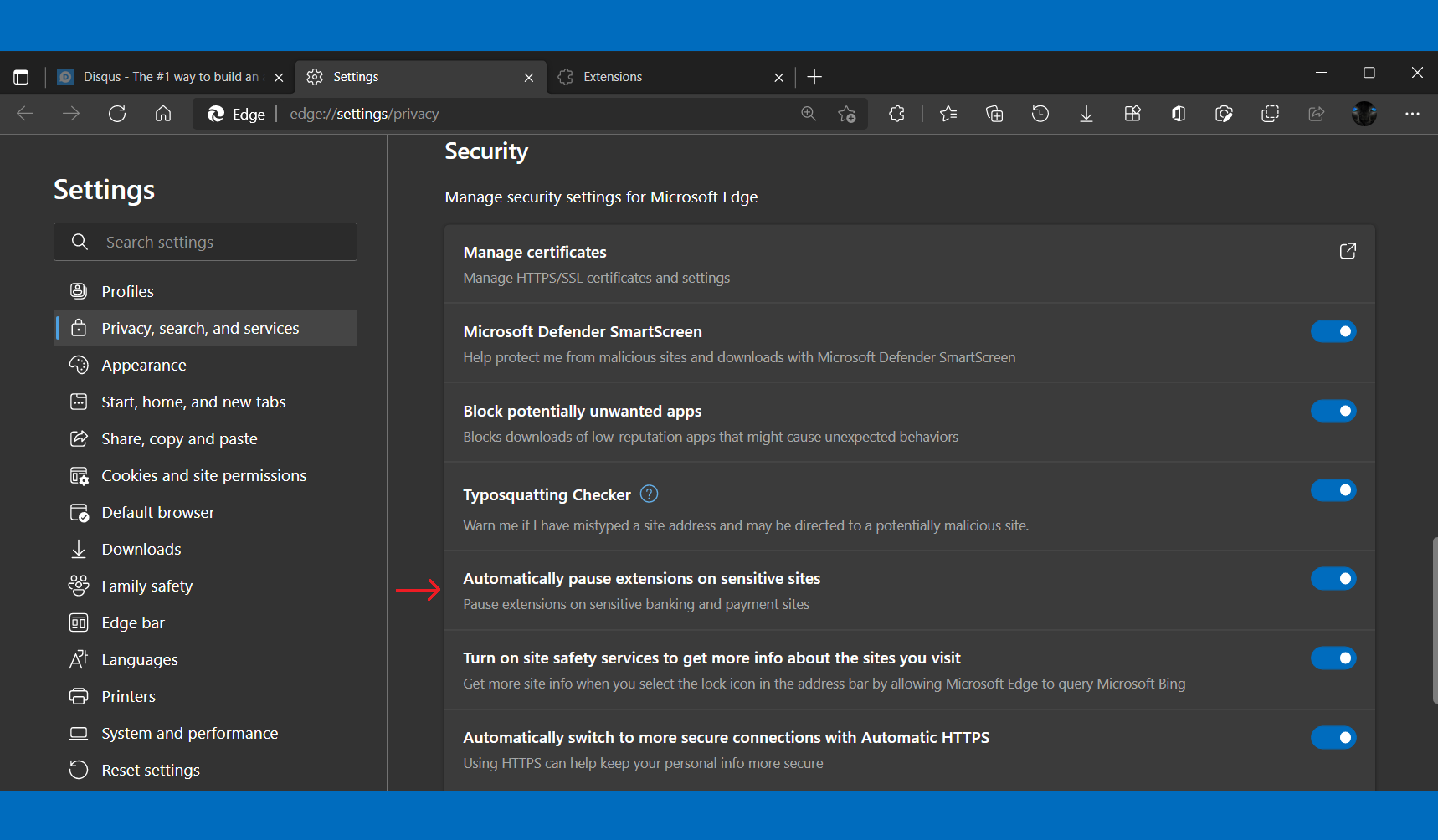Open the profile avatar menu

click(1364, 114)
